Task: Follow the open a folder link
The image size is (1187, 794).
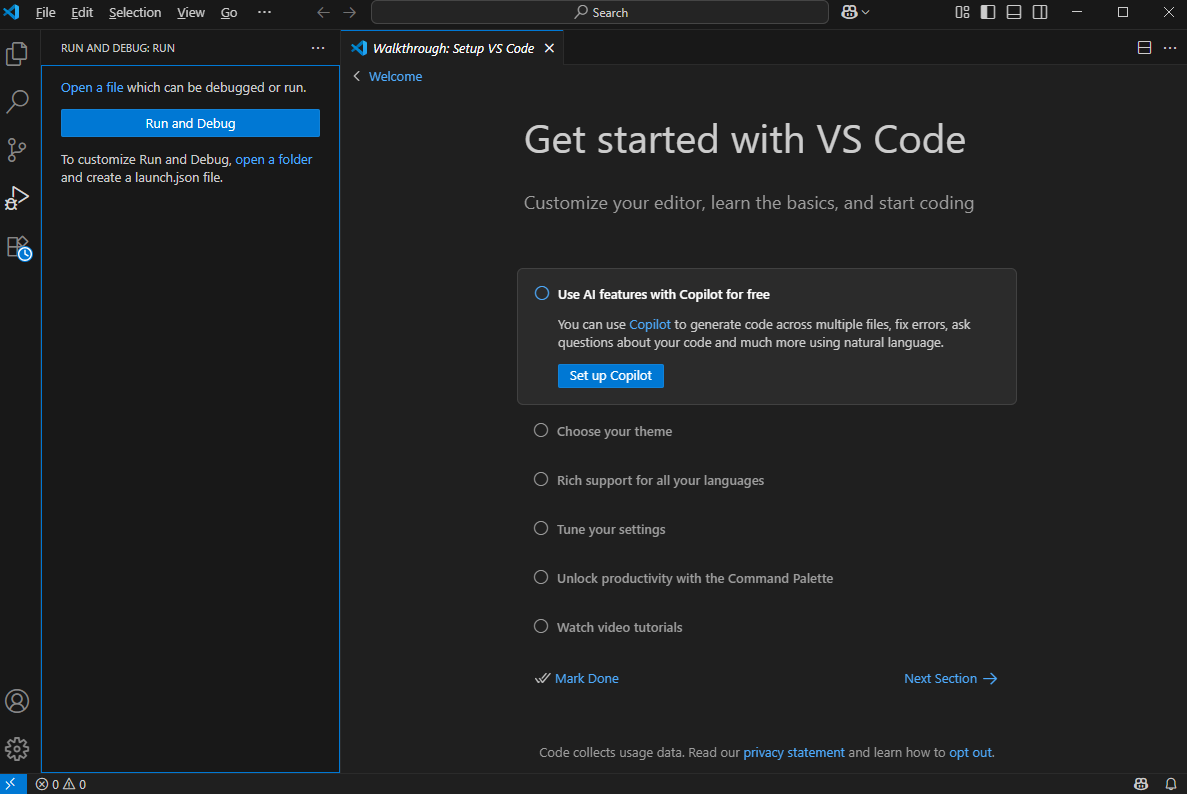Action: [274, 160]
